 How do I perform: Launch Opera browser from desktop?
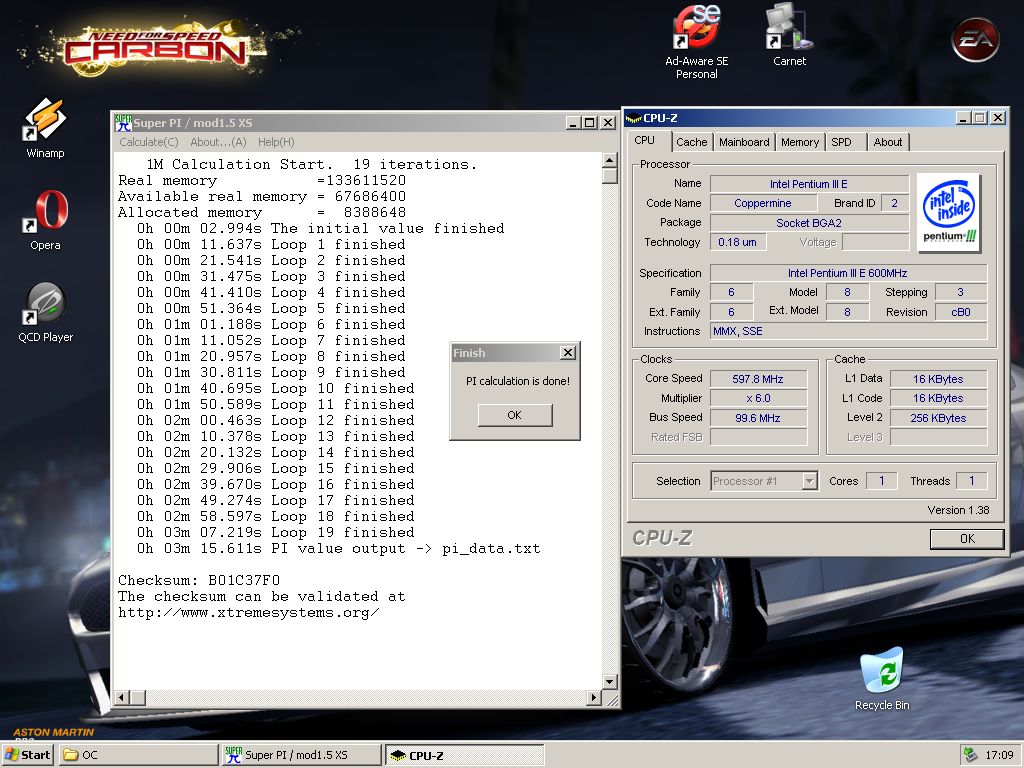coord(45,220)
